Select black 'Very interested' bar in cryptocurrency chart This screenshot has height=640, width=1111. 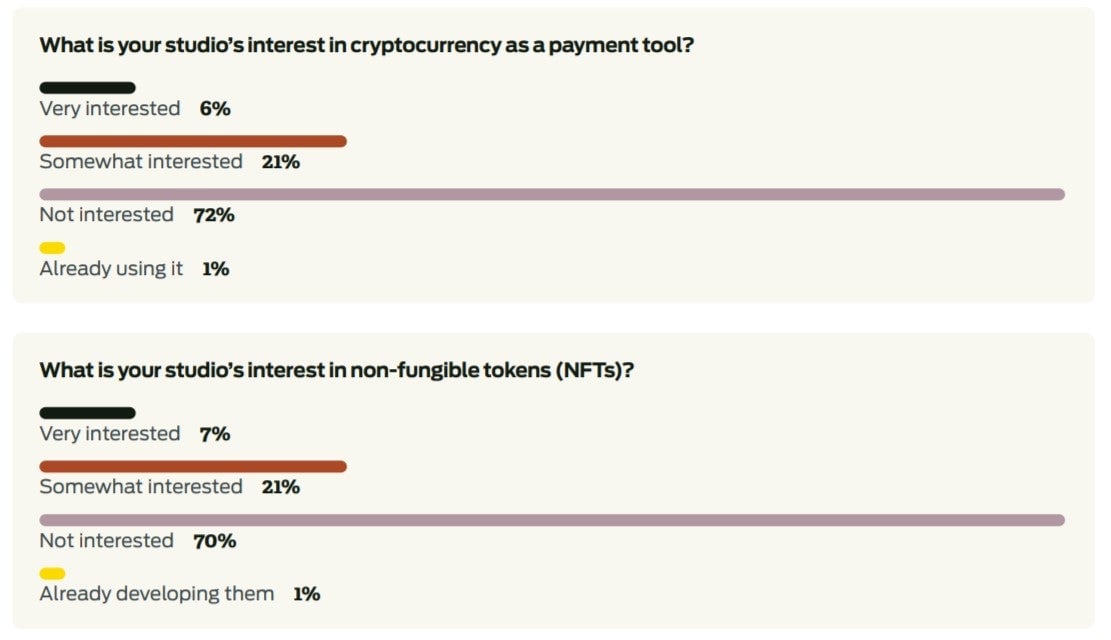tap(87, 88)
